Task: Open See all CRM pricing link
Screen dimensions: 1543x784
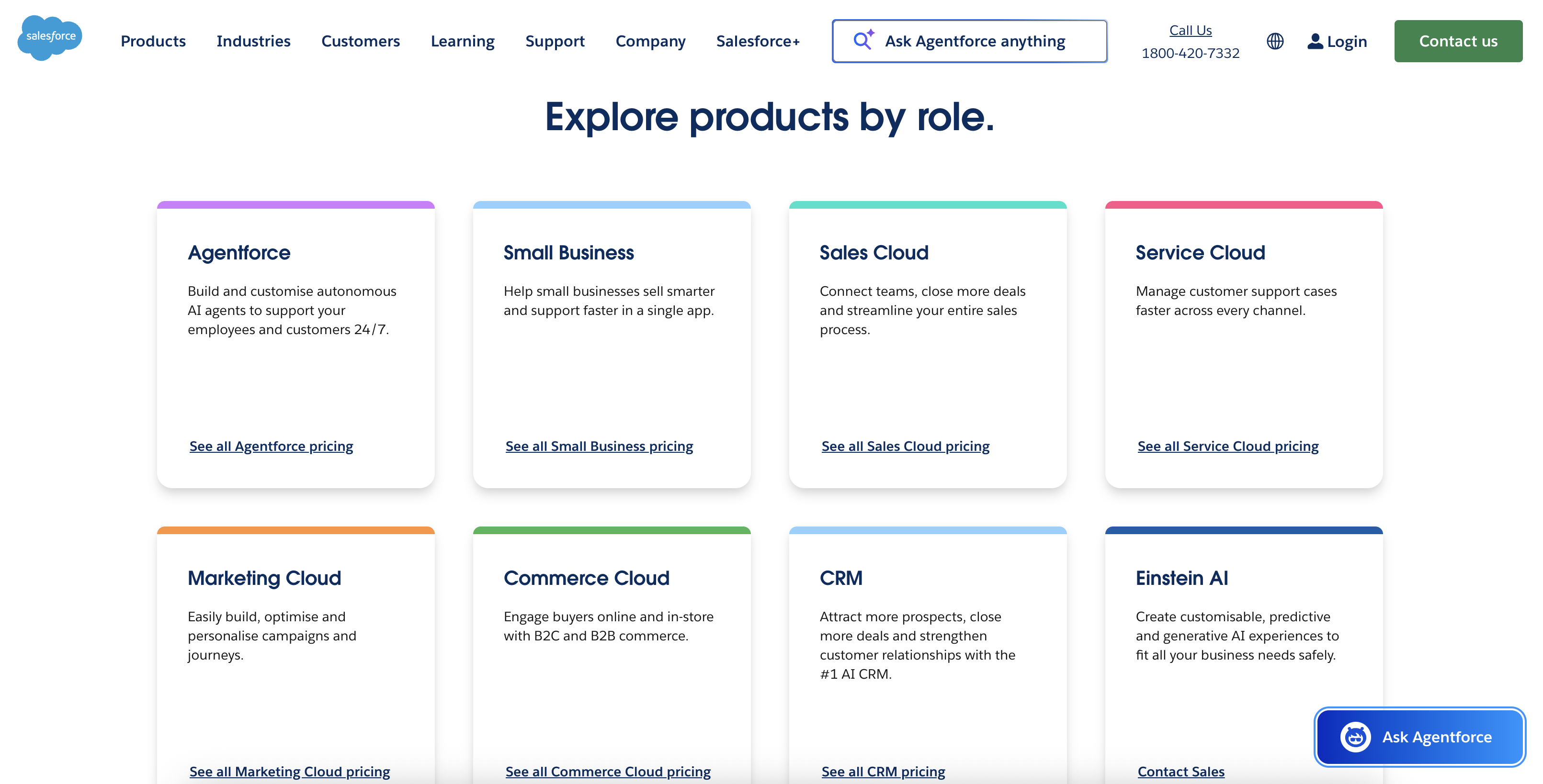Action: [x=883, y=772]
